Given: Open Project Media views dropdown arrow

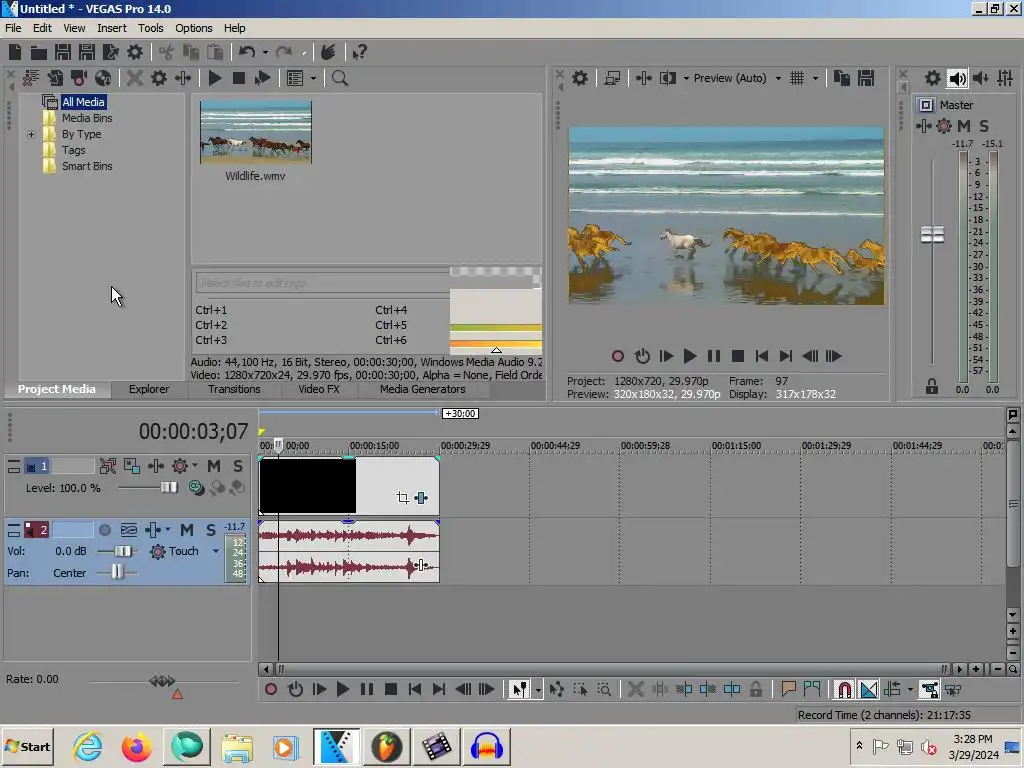Looking at the screenshot, I should (x=313, y=78).
